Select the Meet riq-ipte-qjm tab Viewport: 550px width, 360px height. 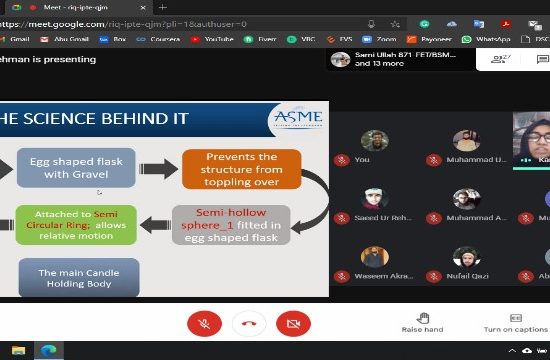(x=75, y=7)
